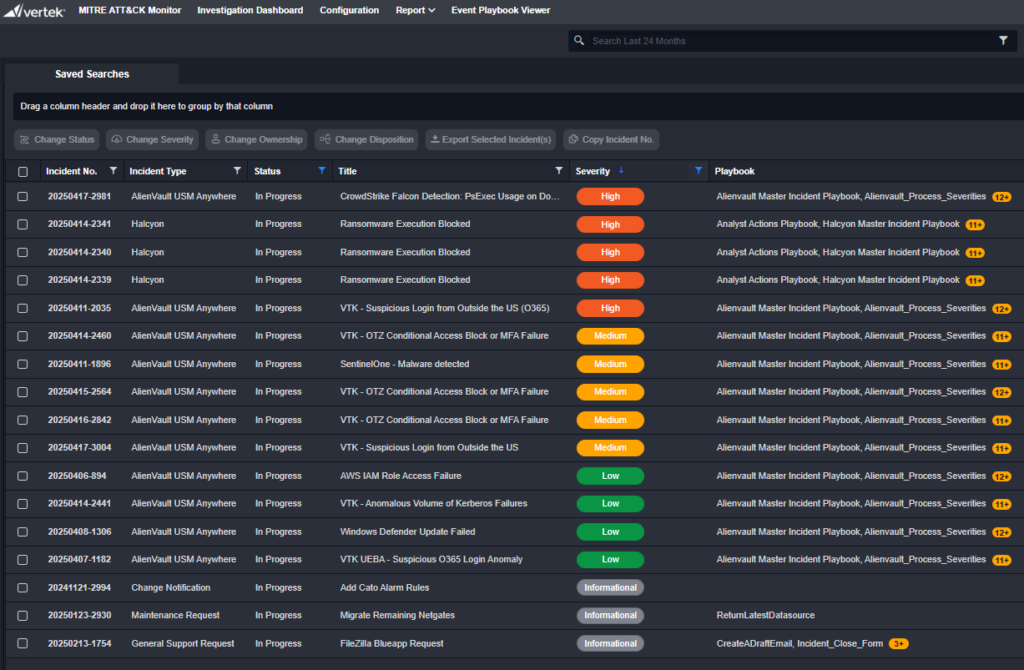Focus the Search Last 24 Months field
Viewport: 1024px width, 670px height.
coord(790,40)
